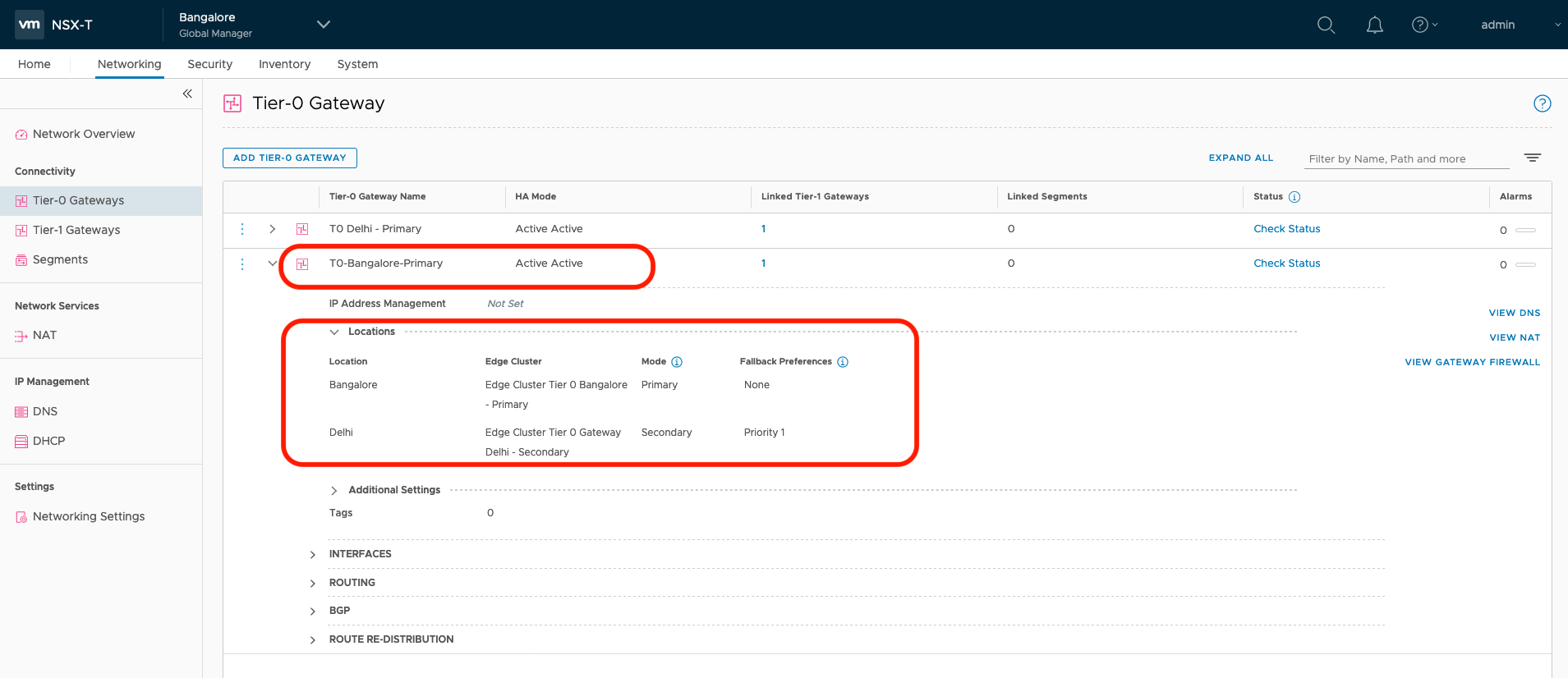Image resolution: width=1568 pixels, height=678 pixels.
Task: Collapse the T0-Bangalore-Primary row
Action: point(273,263)
